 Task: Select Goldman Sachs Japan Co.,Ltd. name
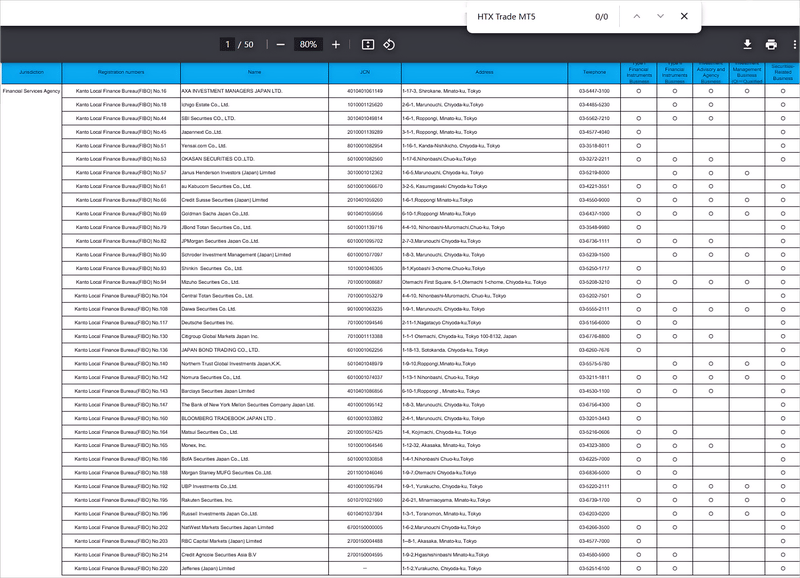coord(215,214)
